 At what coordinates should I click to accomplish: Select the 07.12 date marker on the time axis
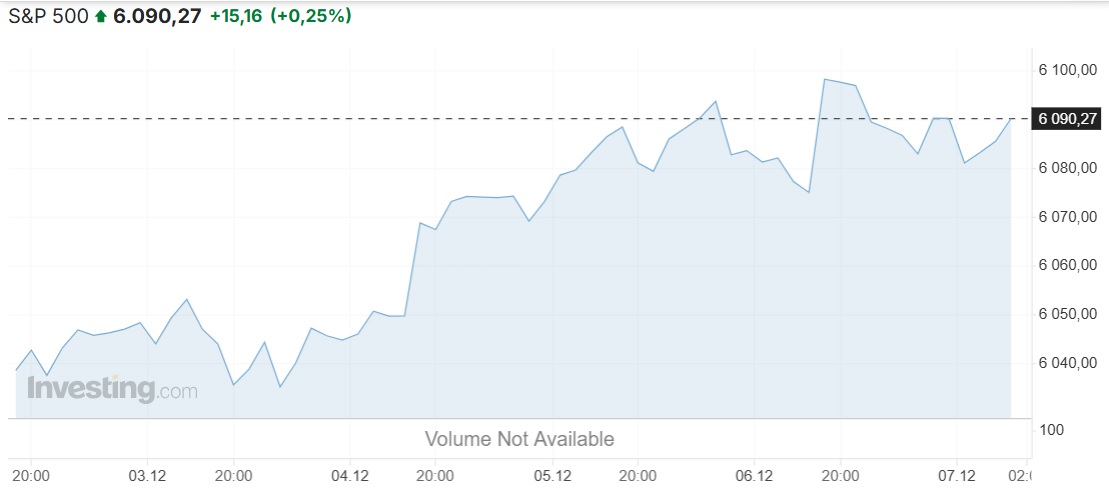click(957, 476)
